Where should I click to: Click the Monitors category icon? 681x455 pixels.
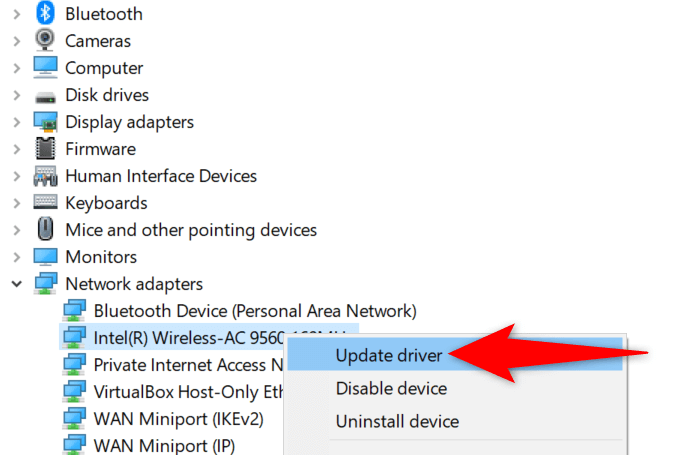(46, 257)
